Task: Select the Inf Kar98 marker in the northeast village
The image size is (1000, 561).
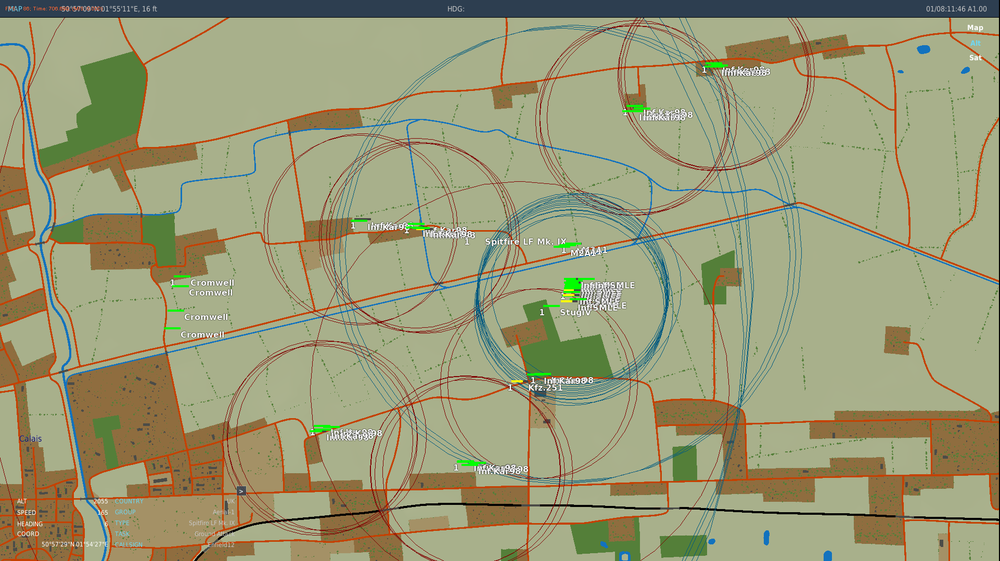Action: (x=745, y=71)
